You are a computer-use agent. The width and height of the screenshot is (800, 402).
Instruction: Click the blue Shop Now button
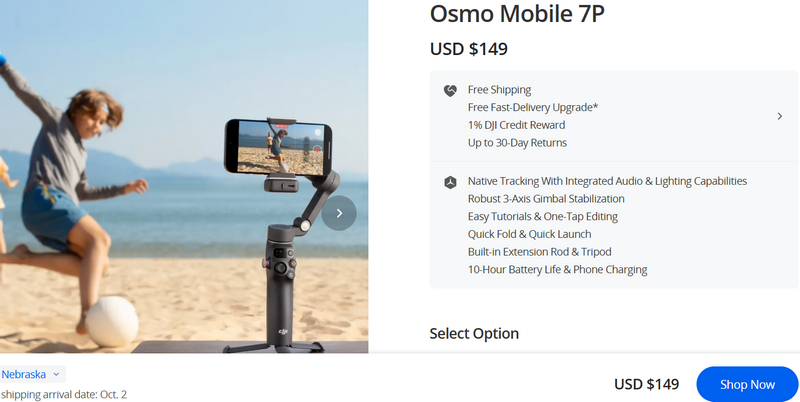[x=747, y=384]
